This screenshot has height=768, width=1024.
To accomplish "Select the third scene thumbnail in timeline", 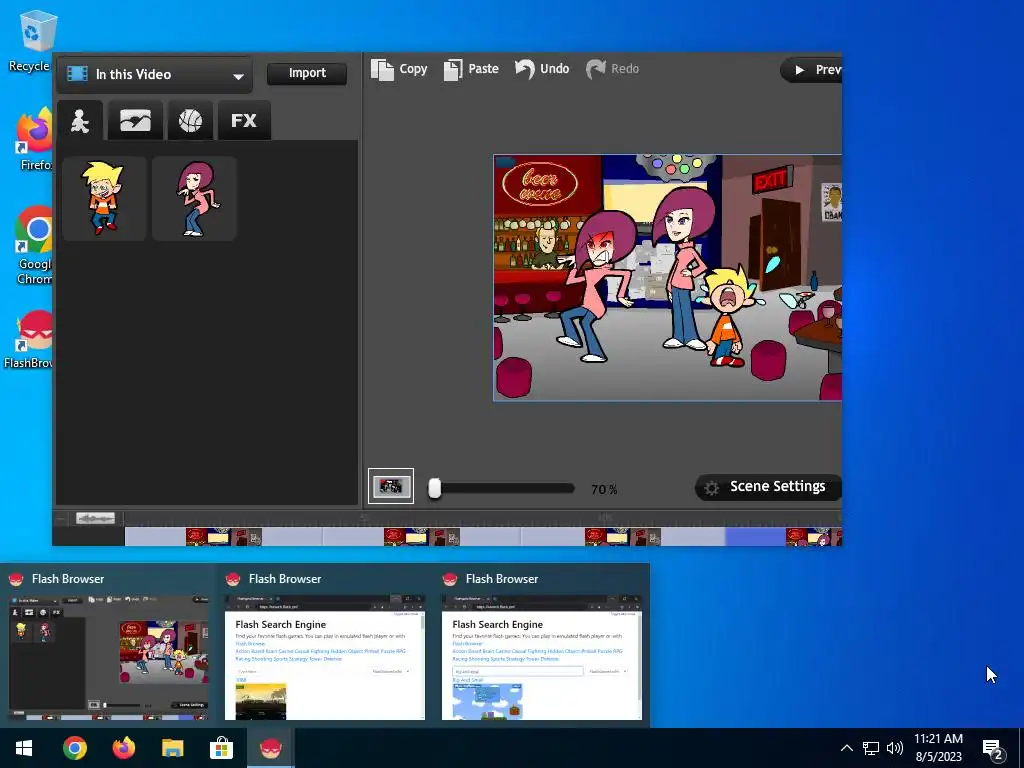I will pyautogui.click(x=622, y=537).
